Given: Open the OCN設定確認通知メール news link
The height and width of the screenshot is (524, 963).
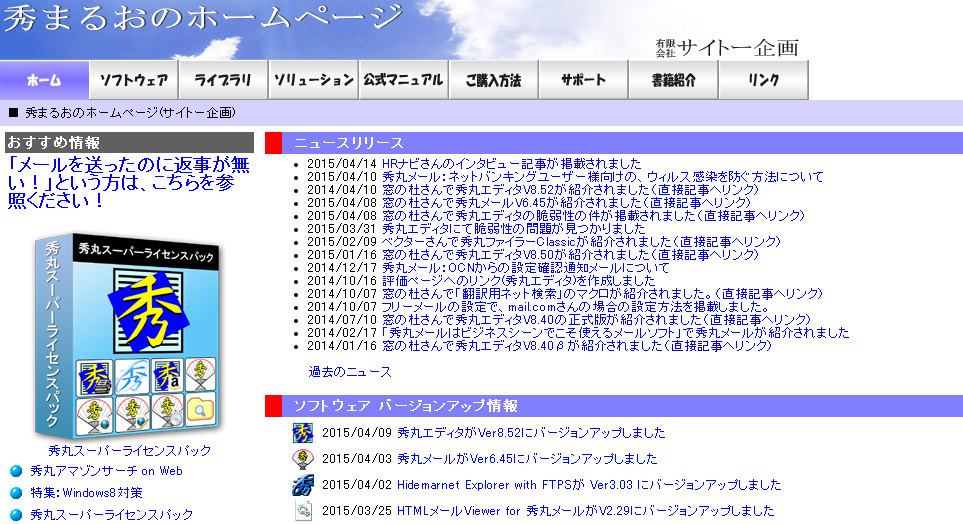Looking at the screenshot, I should 526,268.
